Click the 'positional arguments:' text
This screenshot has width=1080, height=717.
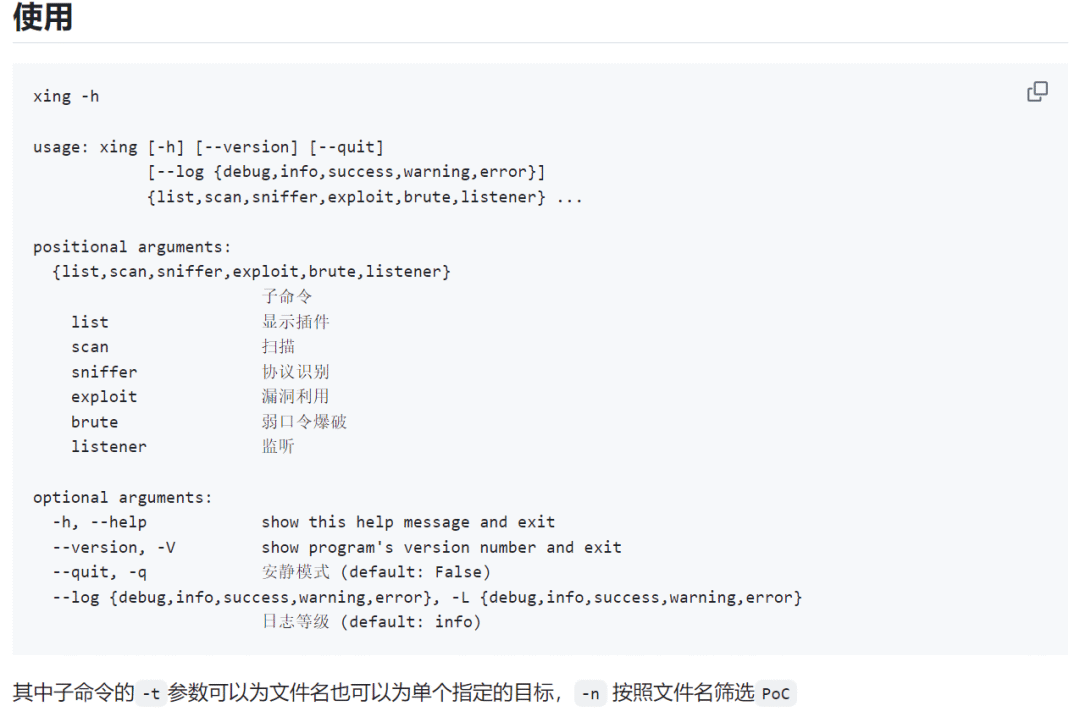[132, 247]
